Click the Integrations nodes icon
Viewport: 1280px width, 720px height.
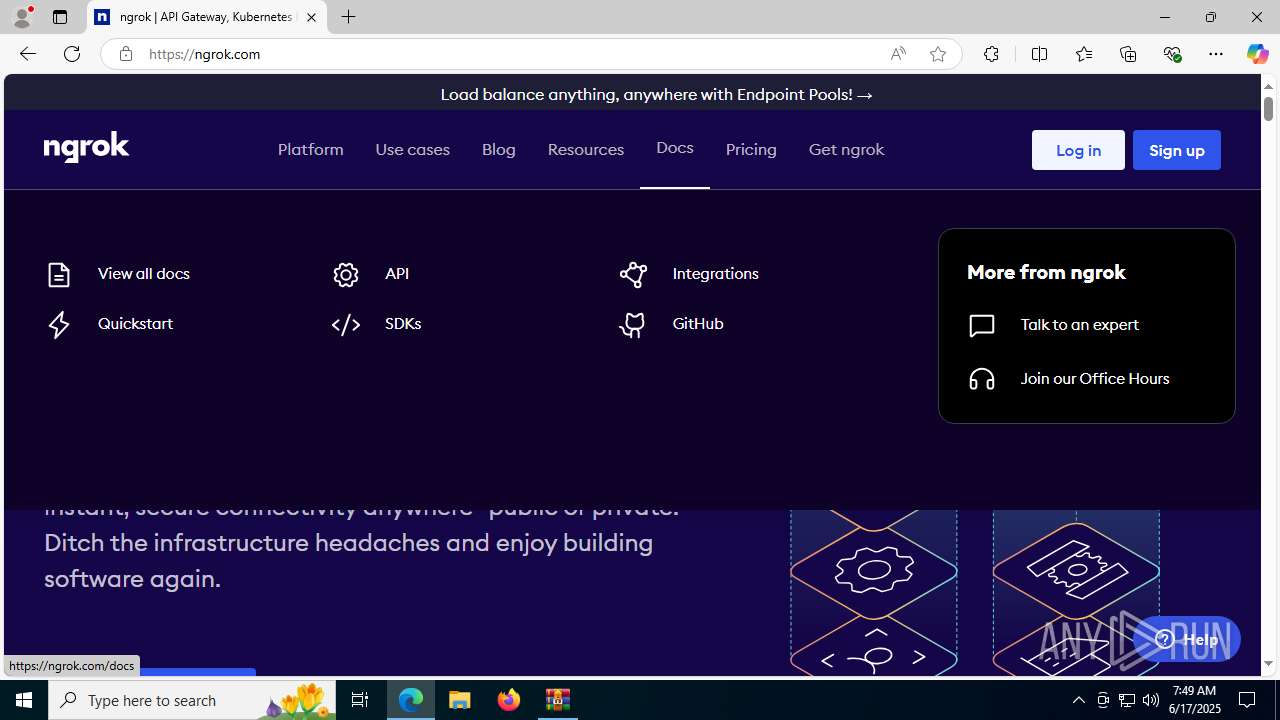pyautogui.click(x=633, y=274)
